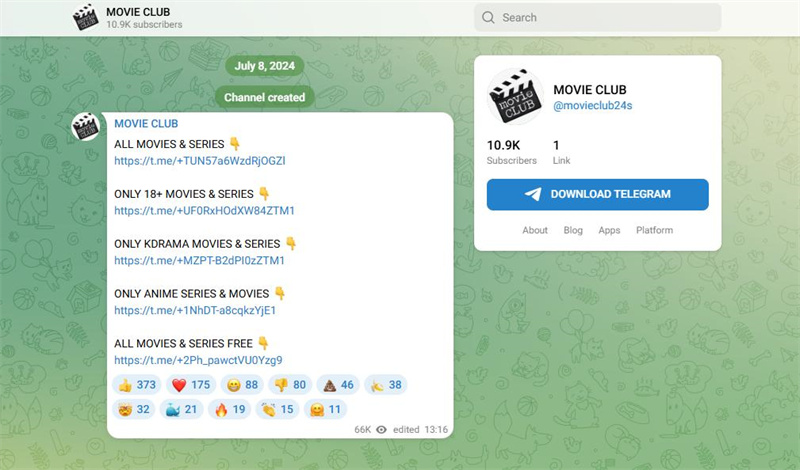This screenshot has height=470, width=800.
Task: Click the grinning face reaction 88
Action: [x=242, y=385]
